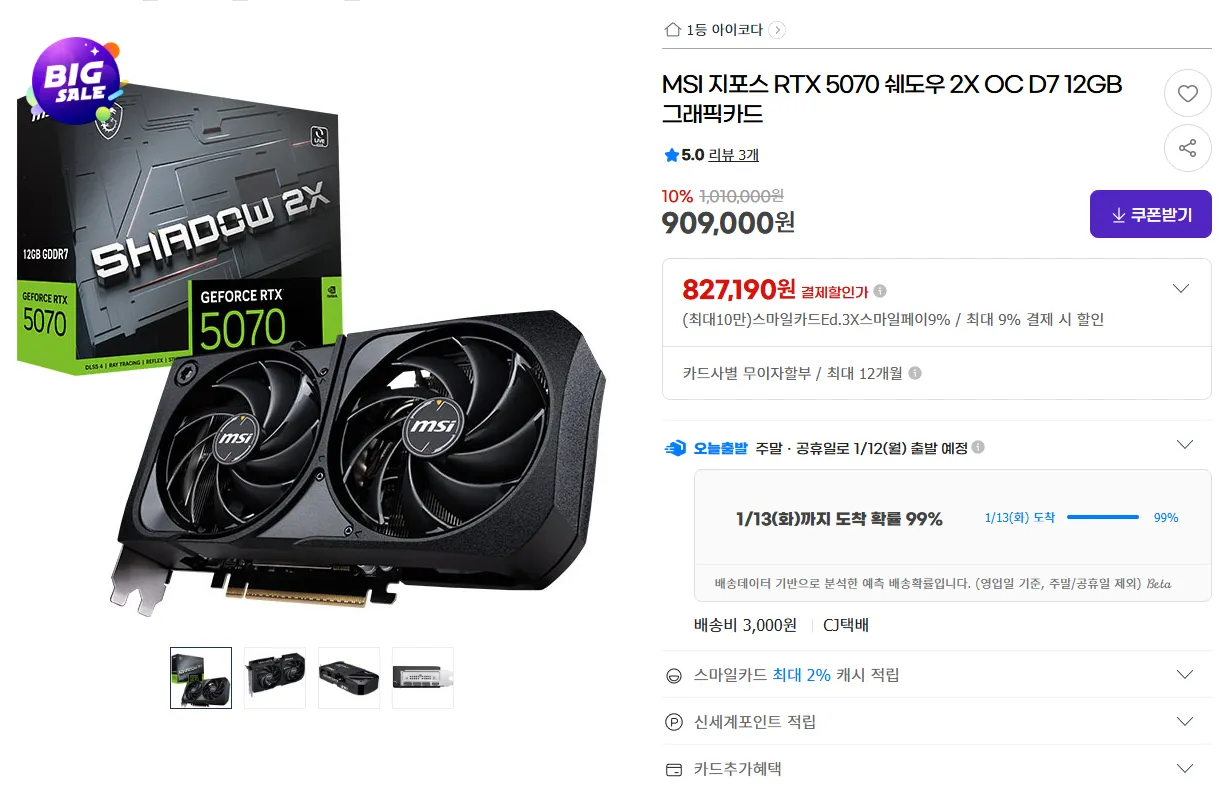Screen dimensions: 1223x790
Task: Expand the 827,190원 payment discount details
Action: coord(1181,289)
